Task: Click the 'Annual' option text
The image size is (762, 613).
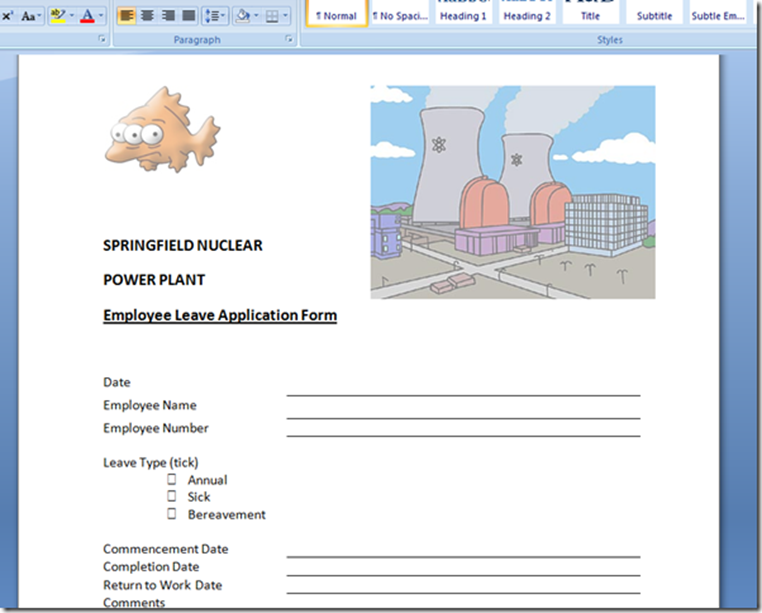Action: [x=208, y=480]
